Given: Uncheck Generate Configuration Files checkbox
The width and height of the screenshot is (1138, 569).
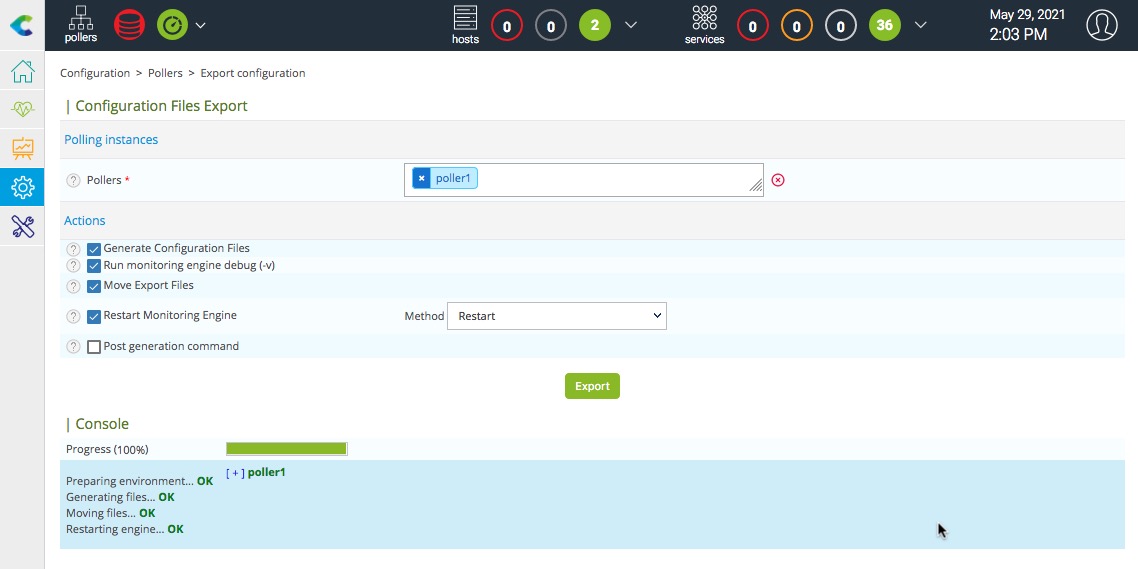Looking at the screenshot, I should (x=94, y=249).
